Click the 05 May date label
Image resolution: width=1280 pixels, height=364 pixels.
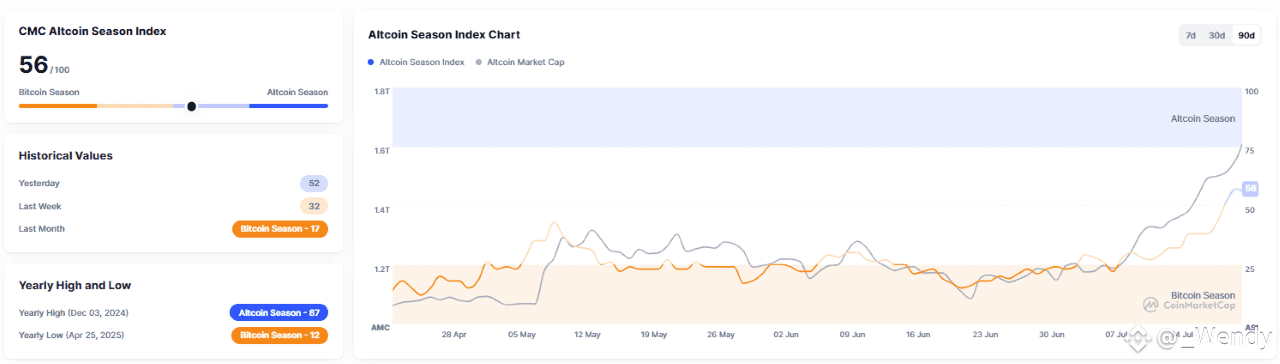pos(522,335)
